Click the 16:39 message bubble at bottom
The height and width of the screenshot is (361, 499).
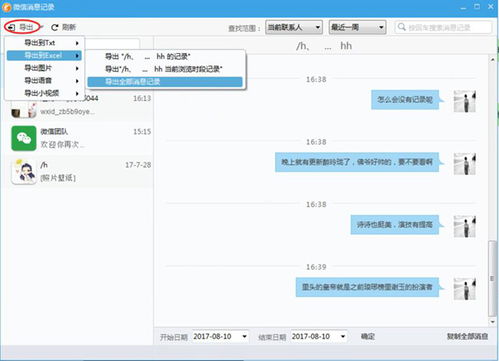click(x=367, y=287)
